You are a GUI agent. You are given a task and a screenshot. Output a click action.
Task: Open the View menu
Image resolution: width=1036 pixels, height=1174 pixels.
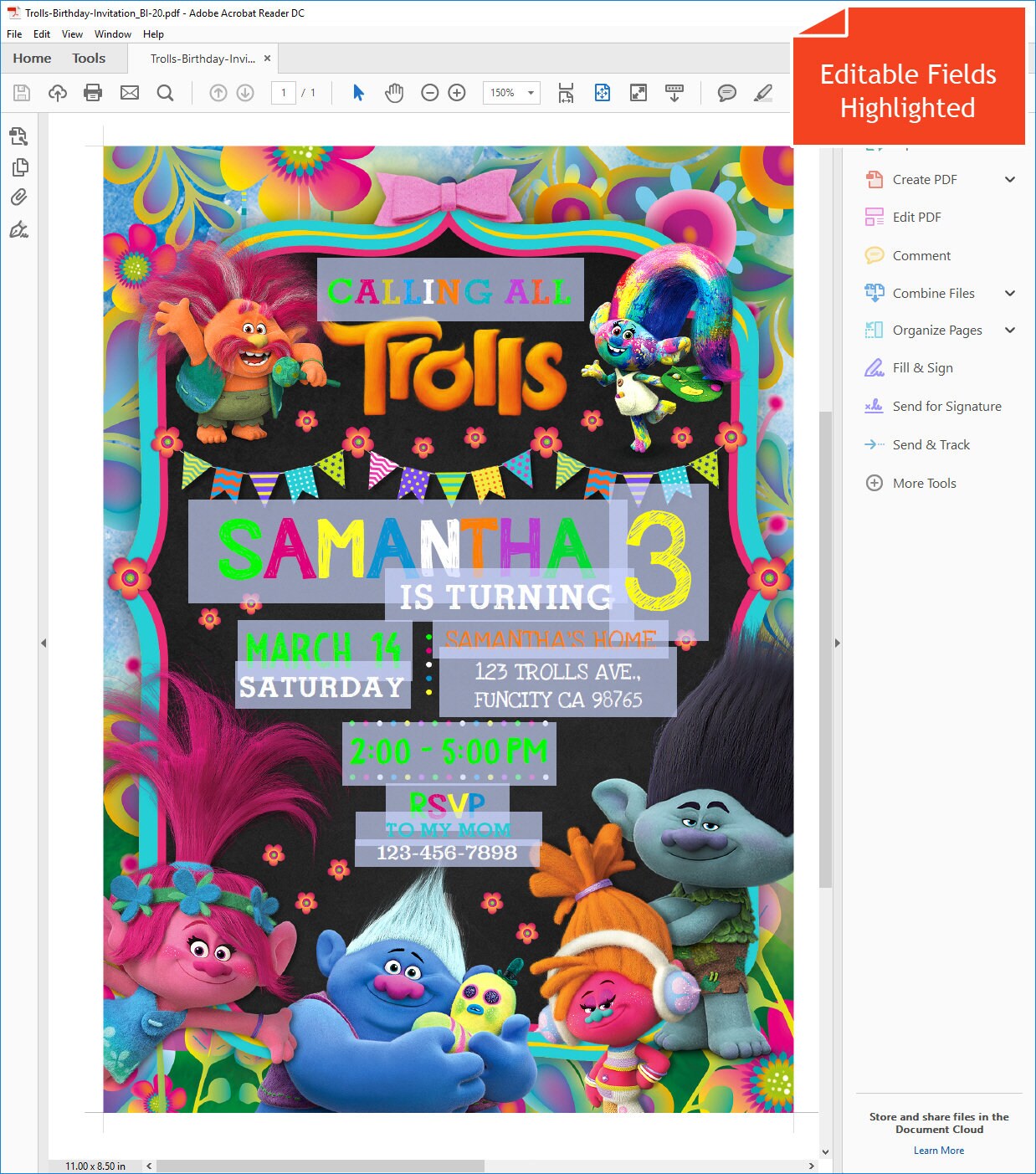pos(72,34)
